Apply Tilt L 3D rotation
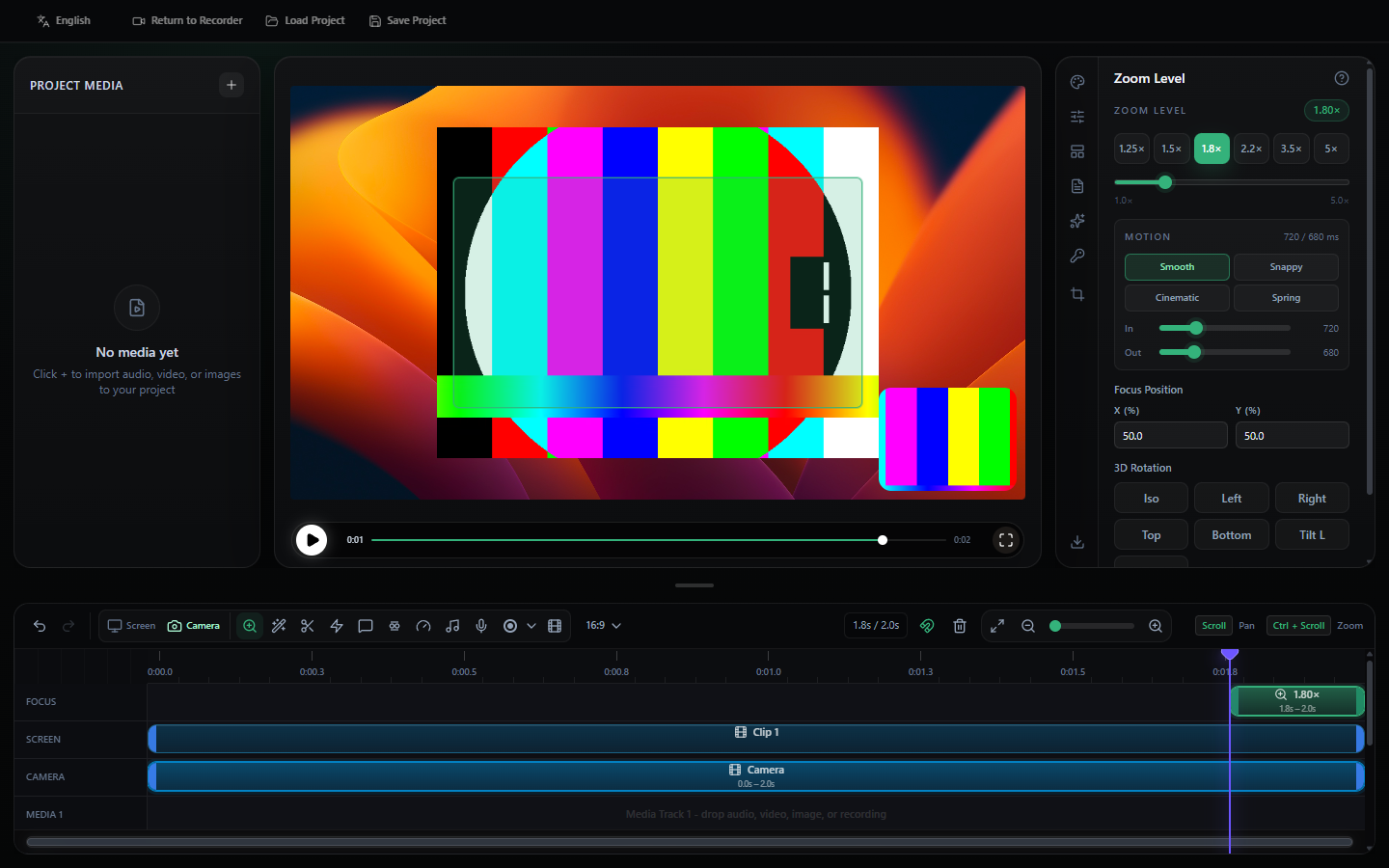This screenshot has height=868, width=1389. tap(1312, 535)
